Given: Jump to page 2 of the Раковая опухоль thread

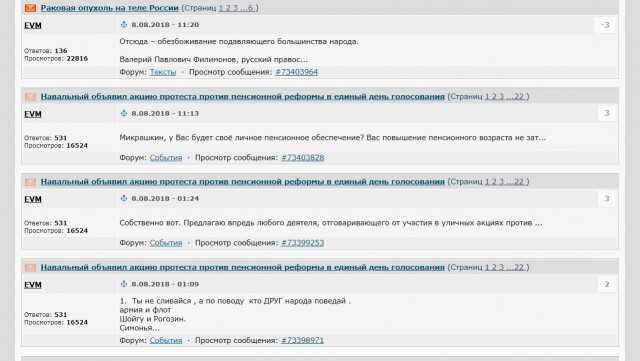Looking at the screenshot, I should click(228, 8).
